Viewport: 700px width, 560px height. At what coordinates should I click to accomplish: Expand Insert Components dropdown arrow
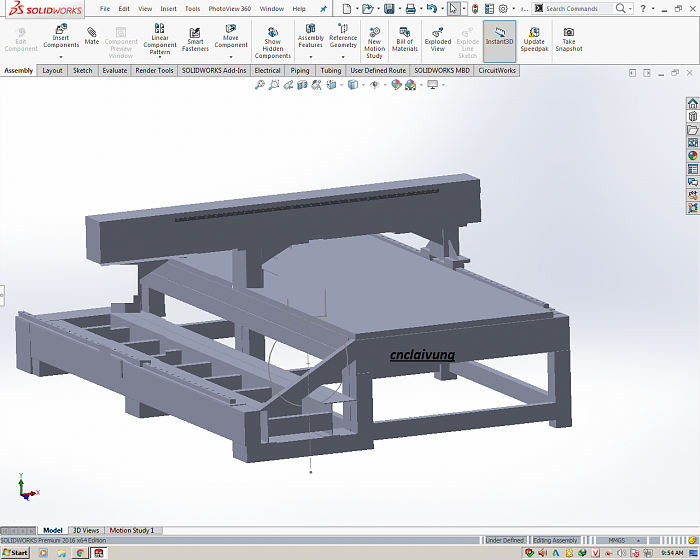pos(61,57)
